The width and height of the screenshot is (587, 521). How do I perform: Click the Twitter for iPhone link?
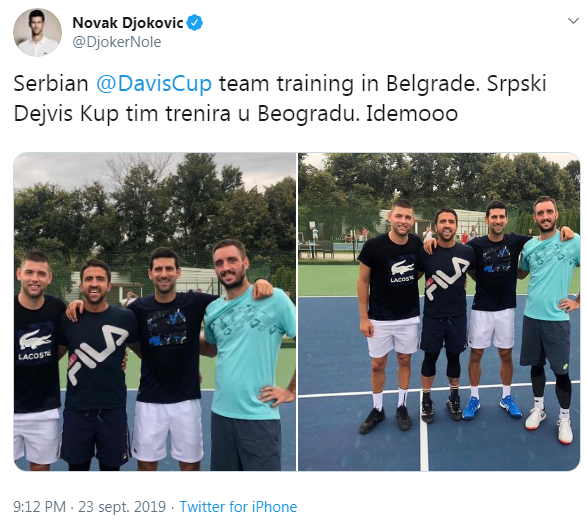click(238, 507)
